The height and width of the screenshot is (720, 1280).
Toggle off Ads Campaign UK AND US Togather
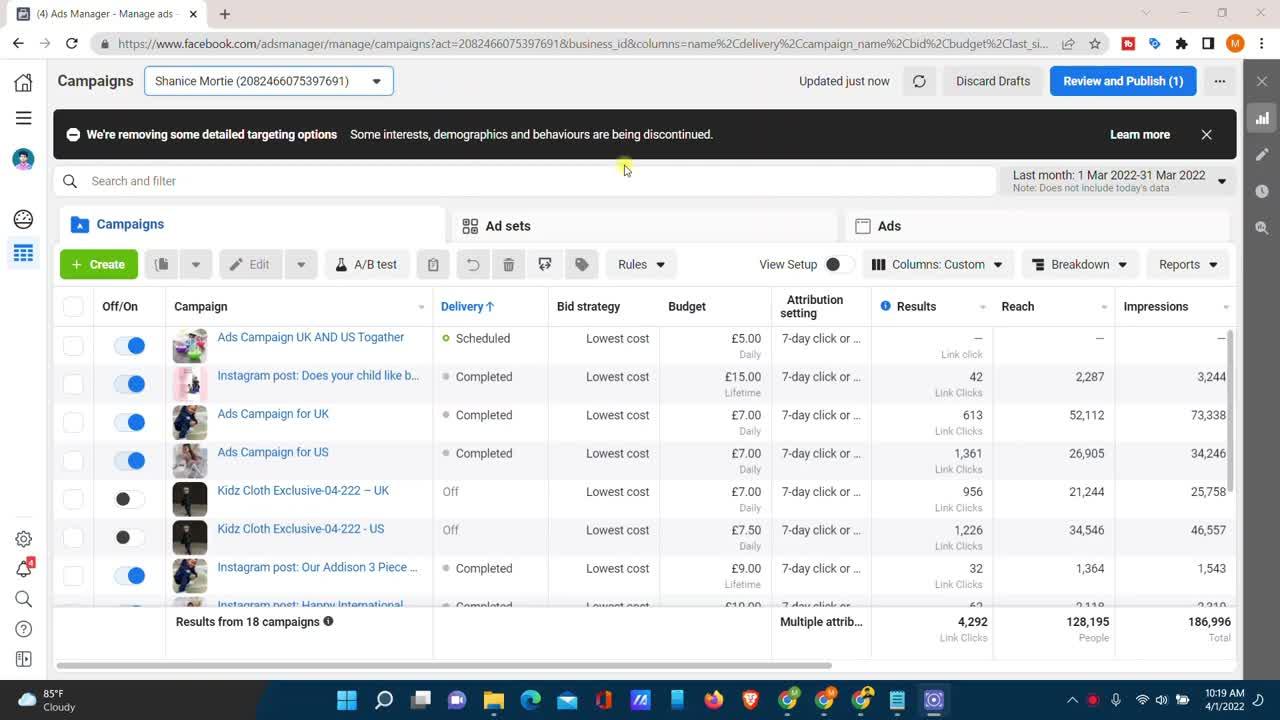click(x=129, y=346)
